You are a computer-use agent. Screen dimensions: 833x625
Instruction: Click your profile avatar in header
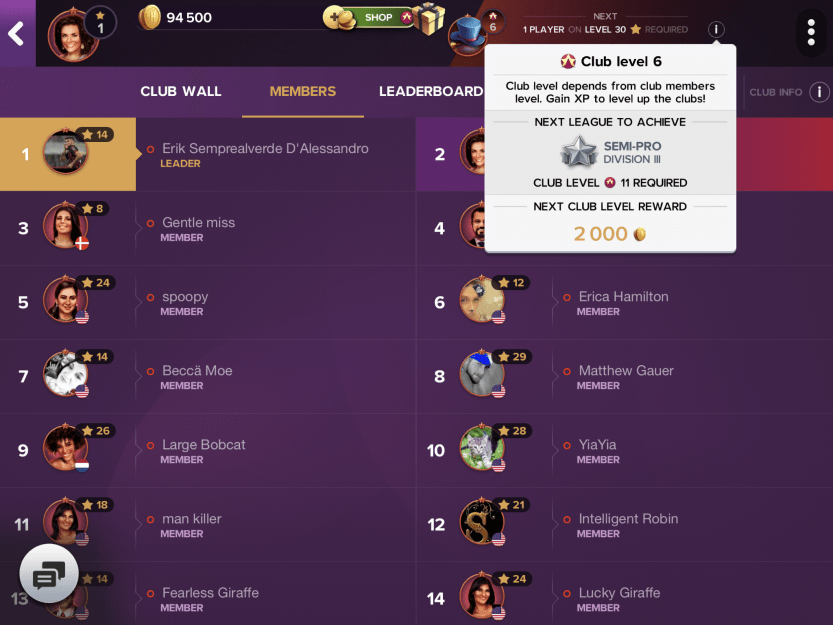coord(72,36)
